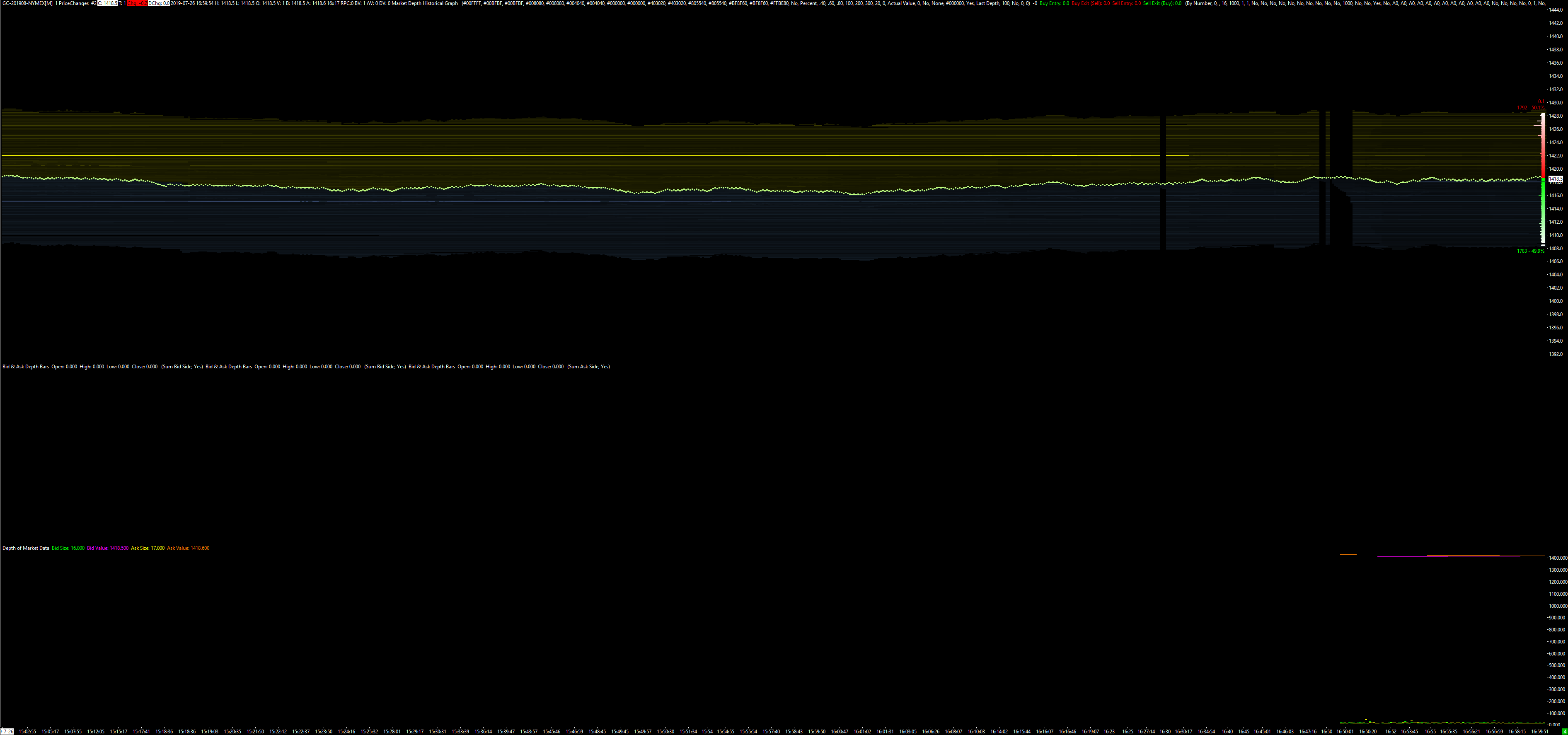Click the green indicator at bottom-right corner
This screenshot has width=1568, height=735.
tap(1564, 731)
